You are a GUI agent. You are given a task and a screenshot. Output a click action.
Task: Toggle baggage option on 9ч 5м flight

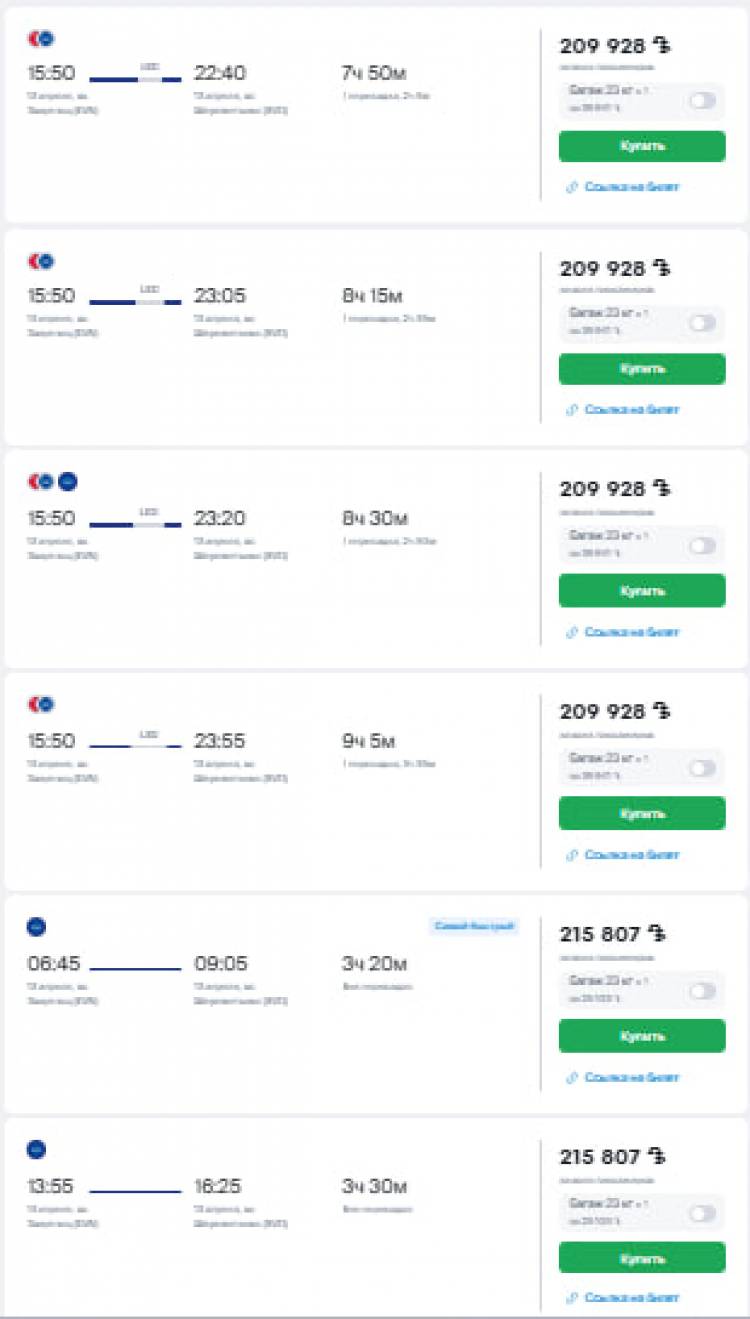(702, 768)
